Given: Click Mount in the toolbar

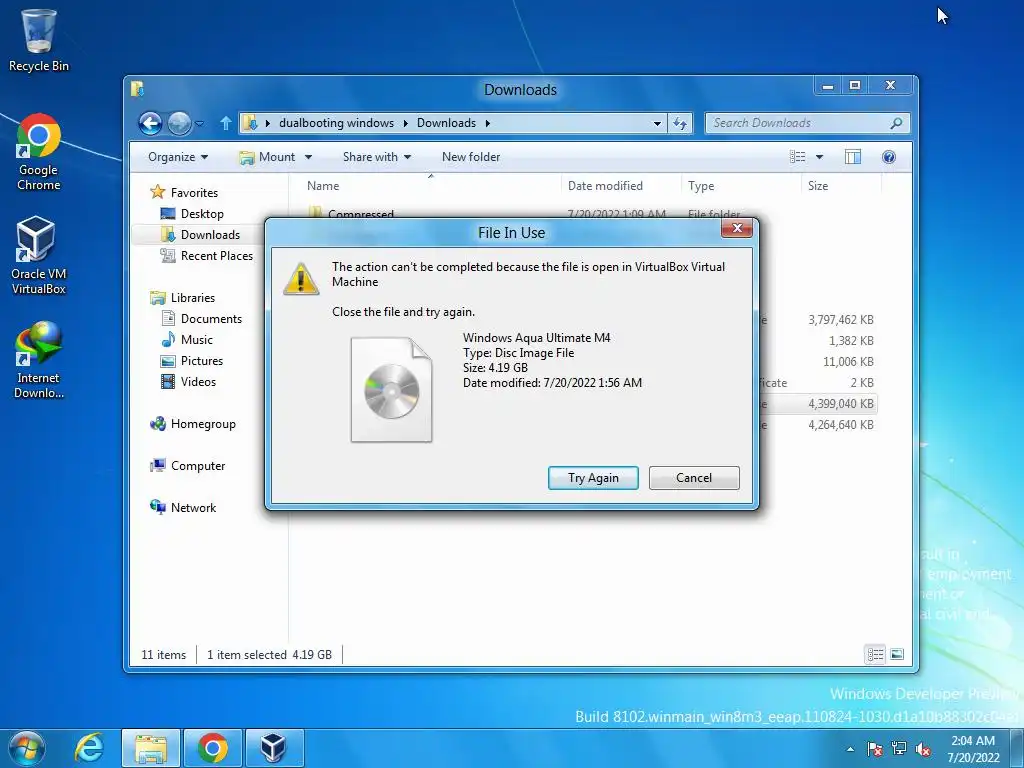Looking at the screenshot, I should 267,157.
